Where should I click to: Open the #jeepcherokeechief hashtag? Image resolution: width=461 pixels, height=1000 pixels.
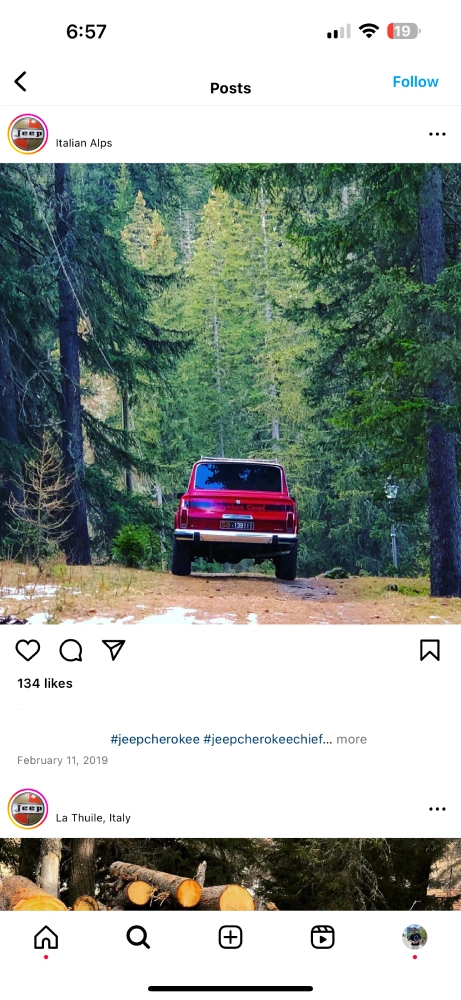268,739
